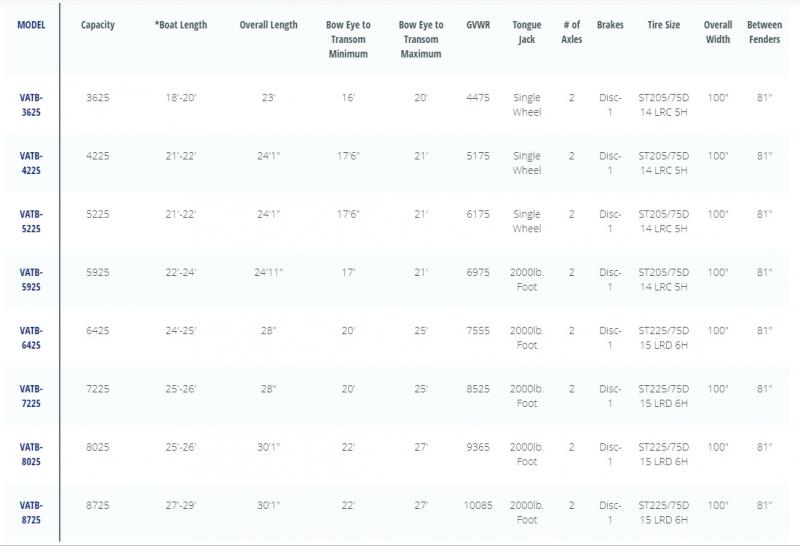Click the 10085 GVWR cell
800x546 pixels.
click(478, 505)
